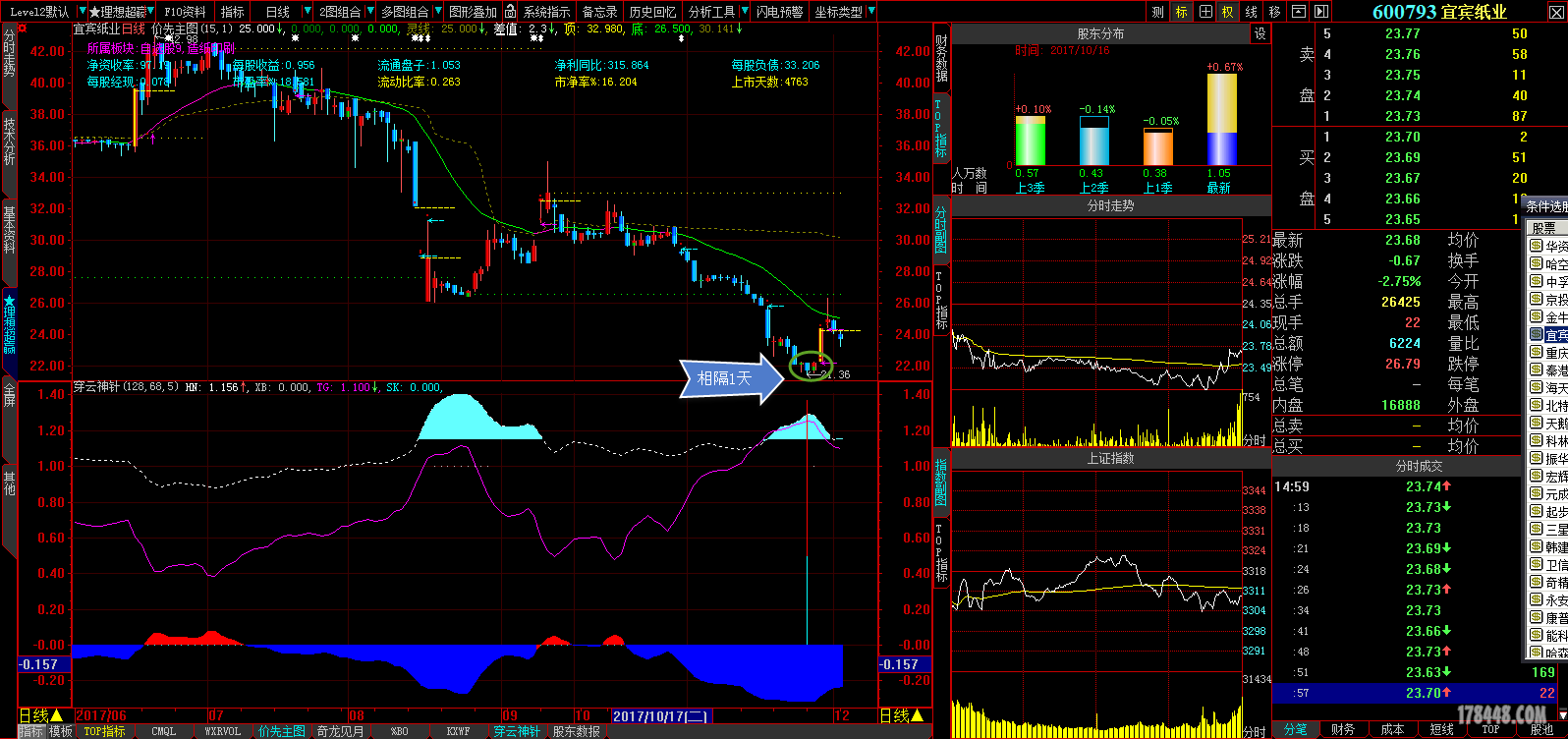Viewport: 1568px width, 739px height.
Task: Expand the 分析工具 dropdown arrow
Action: 743,12
